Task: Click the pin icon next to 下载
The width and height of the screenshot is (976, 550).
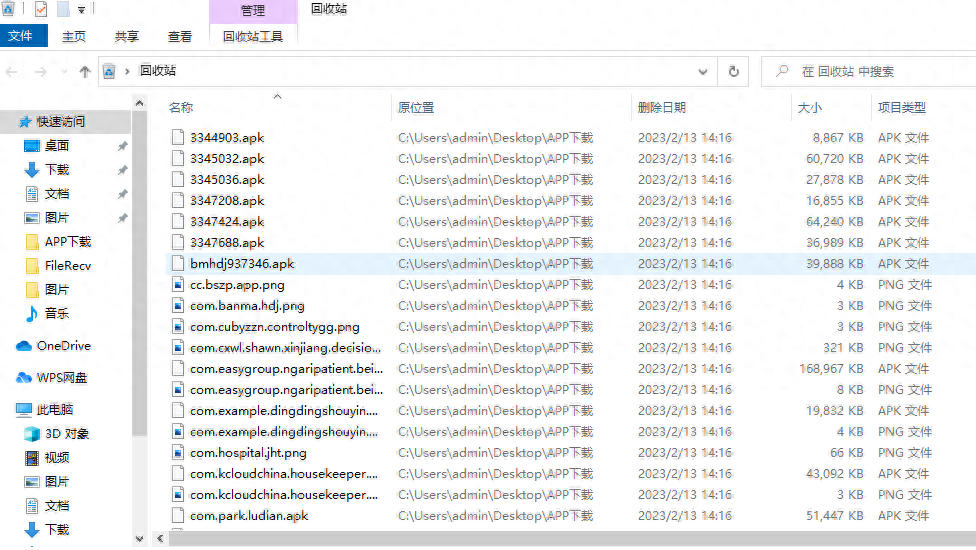Action: point(123,170)
